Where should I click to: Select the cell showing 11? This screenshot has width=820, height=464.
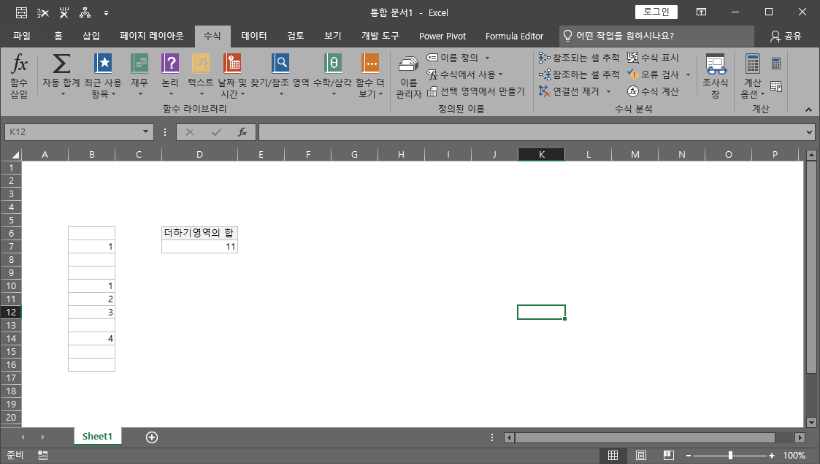pos(199,246)
